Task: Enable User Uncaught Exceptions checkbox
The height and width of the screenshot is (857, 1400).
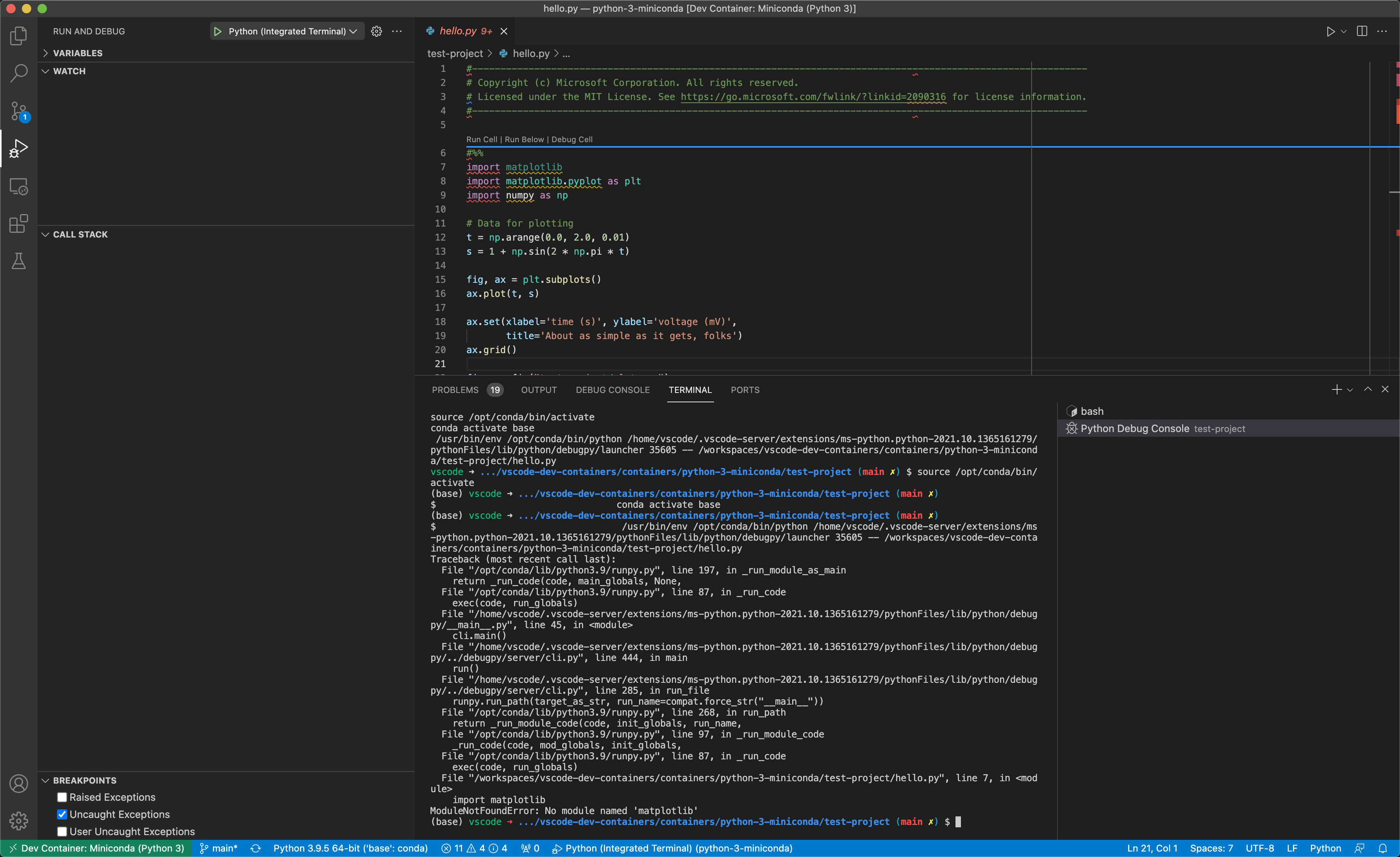Action: [62, 832]
